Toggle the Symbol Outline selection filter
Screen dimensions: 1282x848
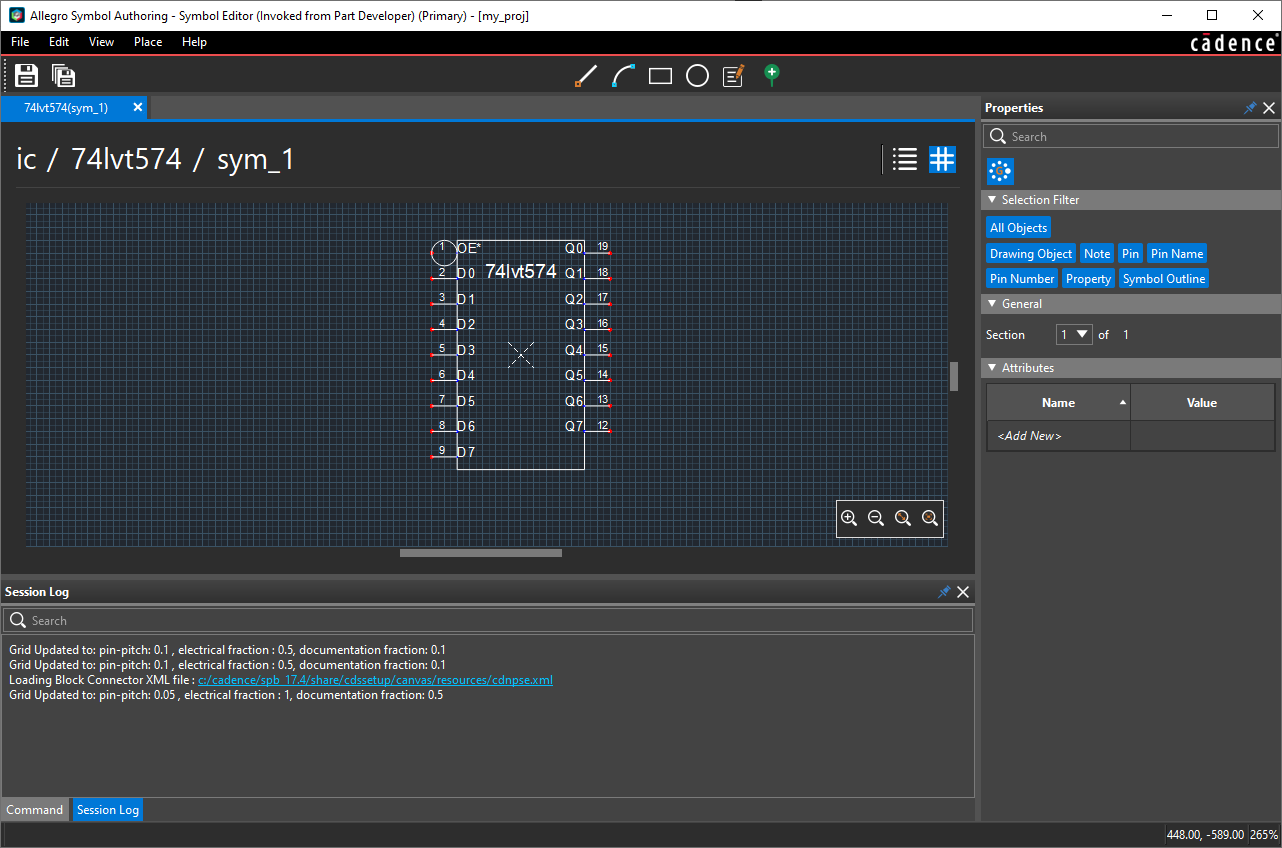[1164, 279]
